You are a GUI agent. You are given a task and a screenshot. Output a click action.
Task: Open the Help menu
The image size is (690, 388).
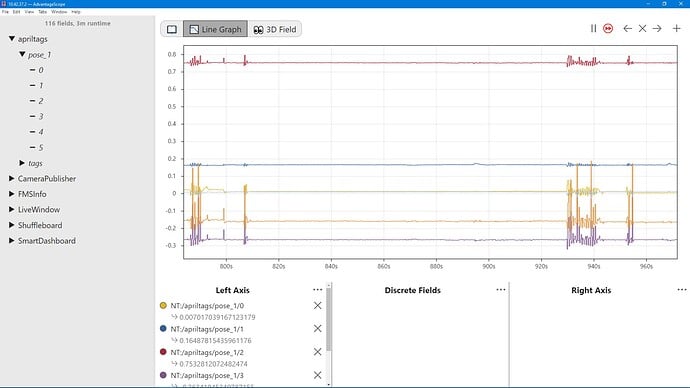76,12
